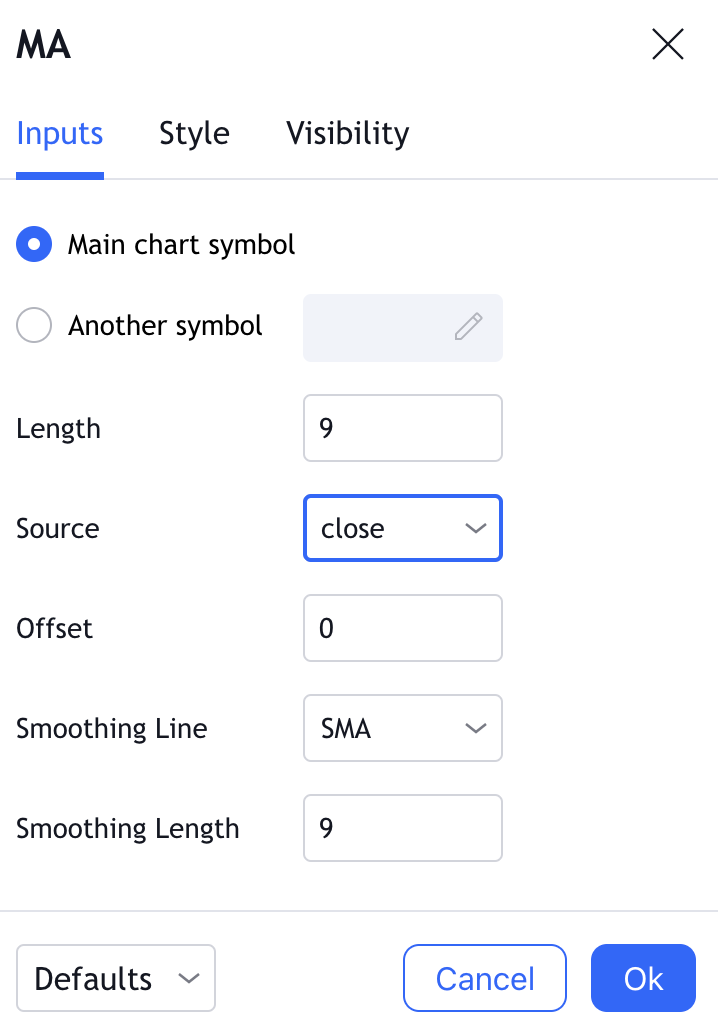Confirm settings with the Ok button
Image resolution: width=718 pixels, height=1032 pixels.
click(x=643, y=978)
